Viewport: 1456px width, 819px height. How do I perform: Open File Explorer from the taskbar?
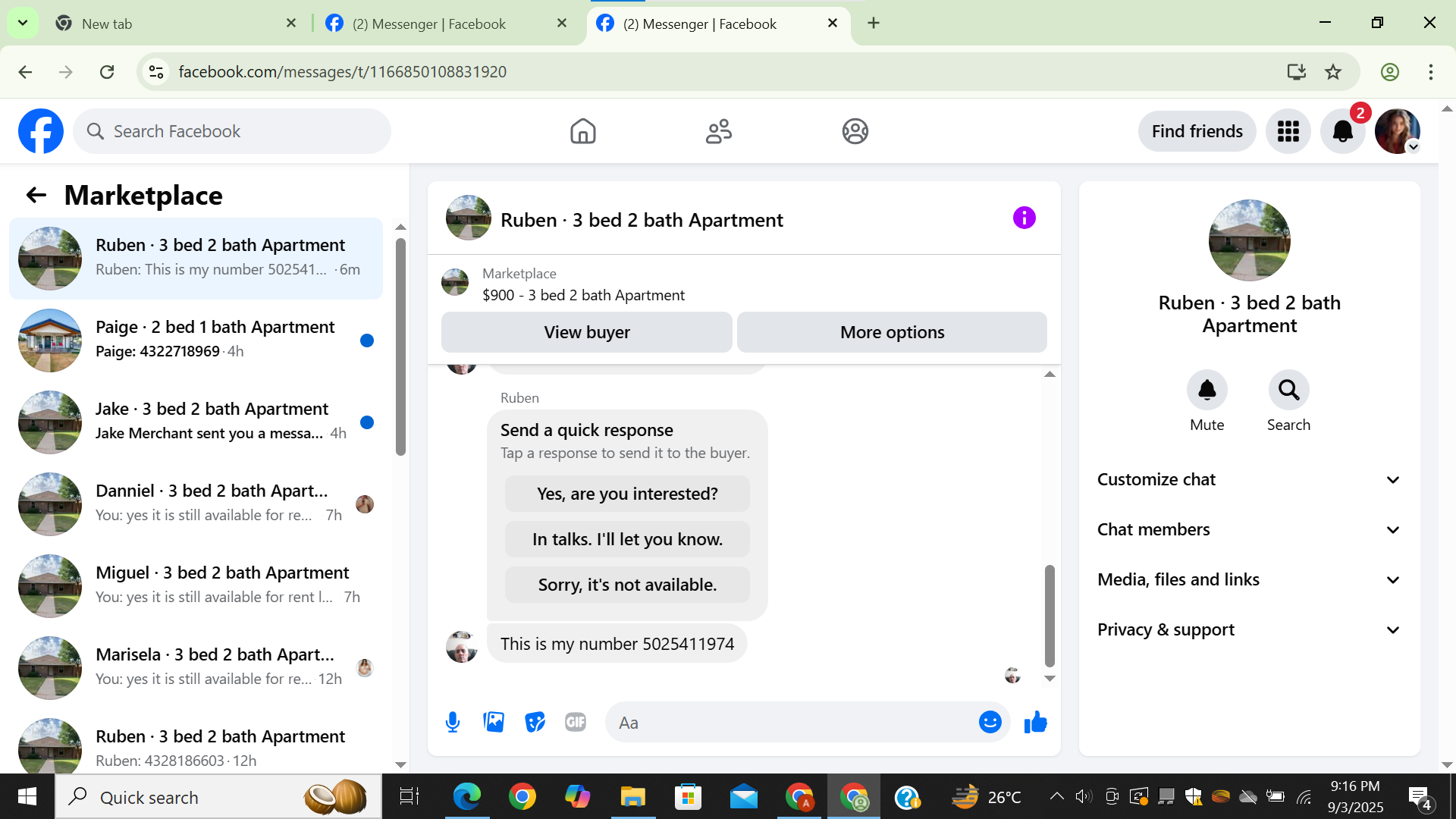pyautogui.click(x=632, y=797)
